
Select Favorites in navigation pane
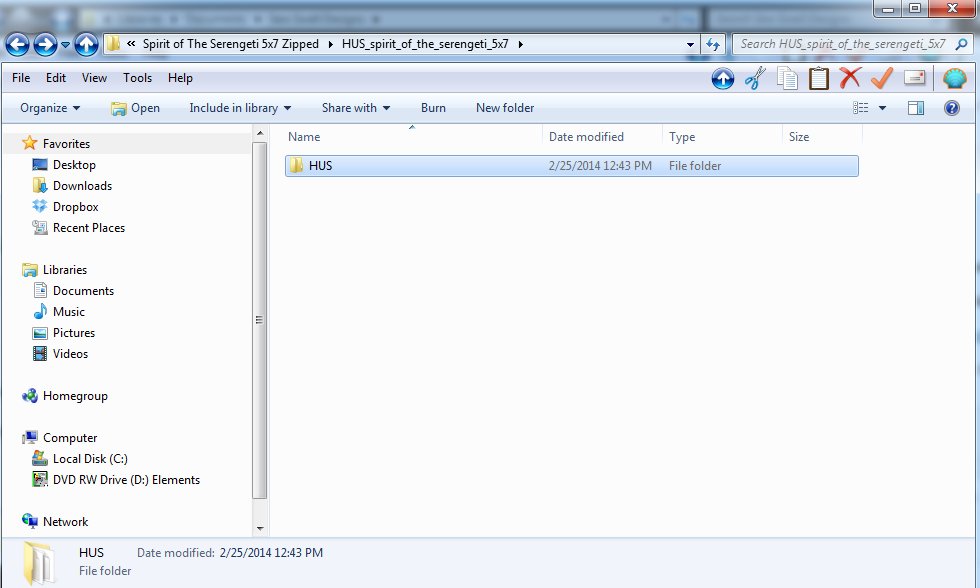[66, 144]
